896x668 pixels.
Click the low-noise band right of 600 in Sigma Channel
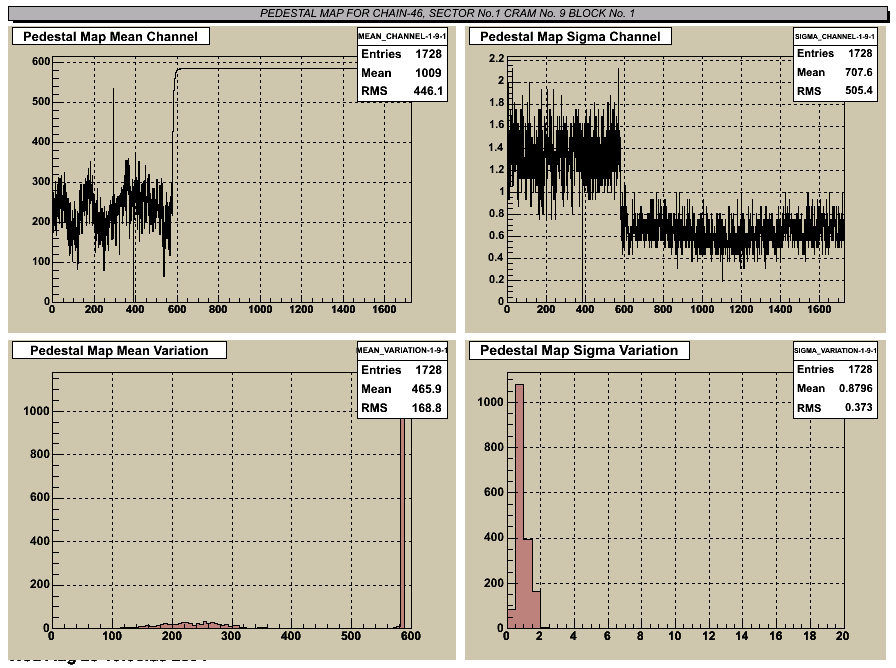(x=733, y=231)
